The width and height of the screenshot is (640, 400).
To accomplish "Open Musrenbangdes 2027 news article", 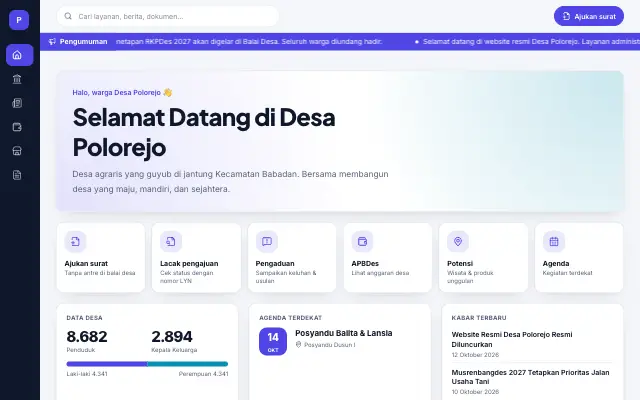I will tap(530, 377).
